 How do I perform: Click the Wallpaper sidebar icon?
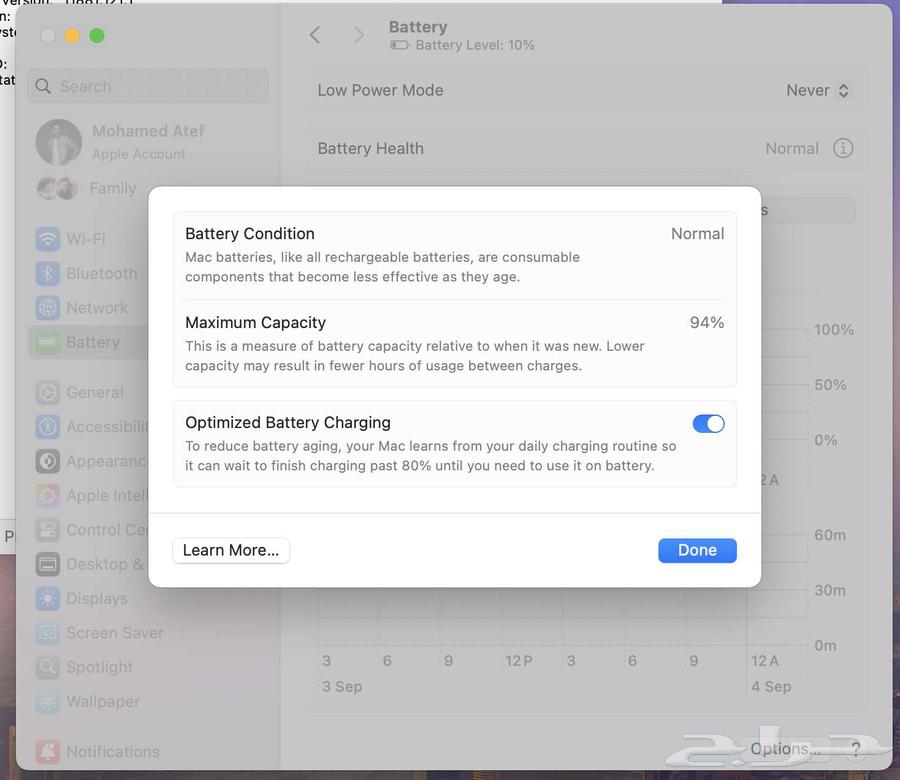click(47, 701)
